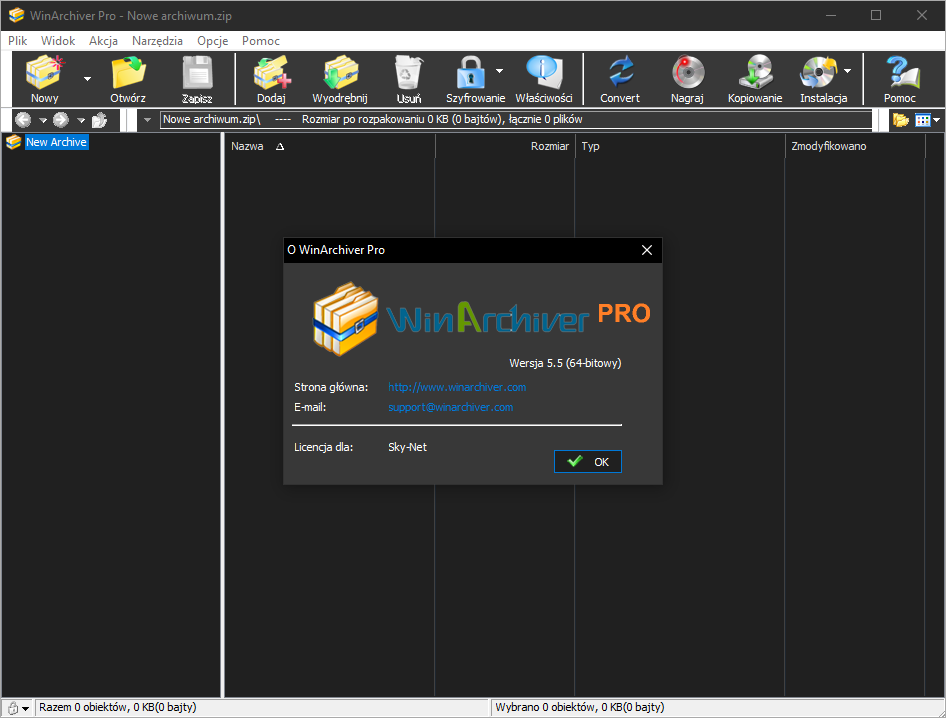
Task: Click the Nowy new archive icon
Action: click(45, 72)
